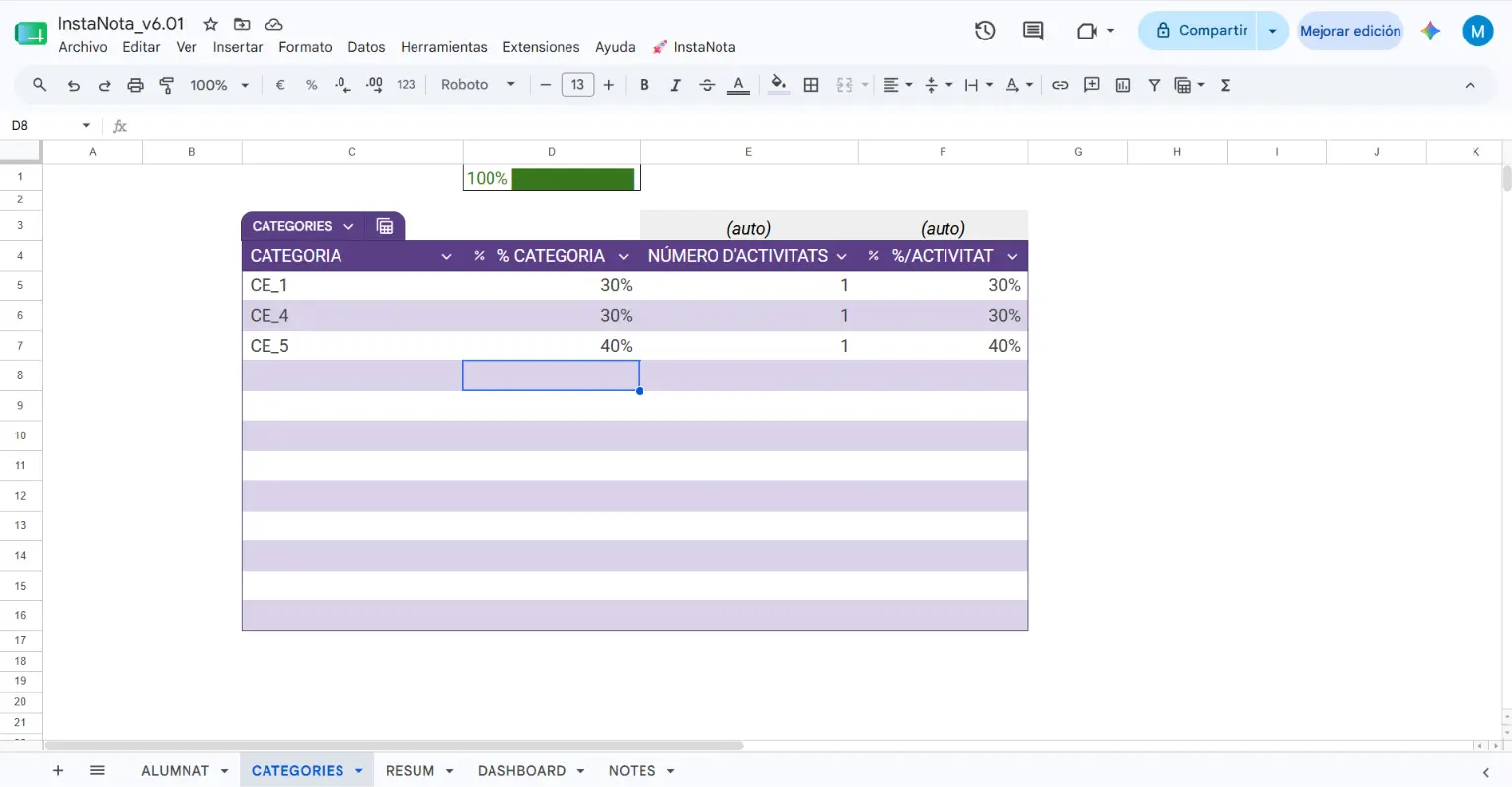1512x787 pixels.
Task: Open the horizontal align dropdown
Action: point(897,85)
